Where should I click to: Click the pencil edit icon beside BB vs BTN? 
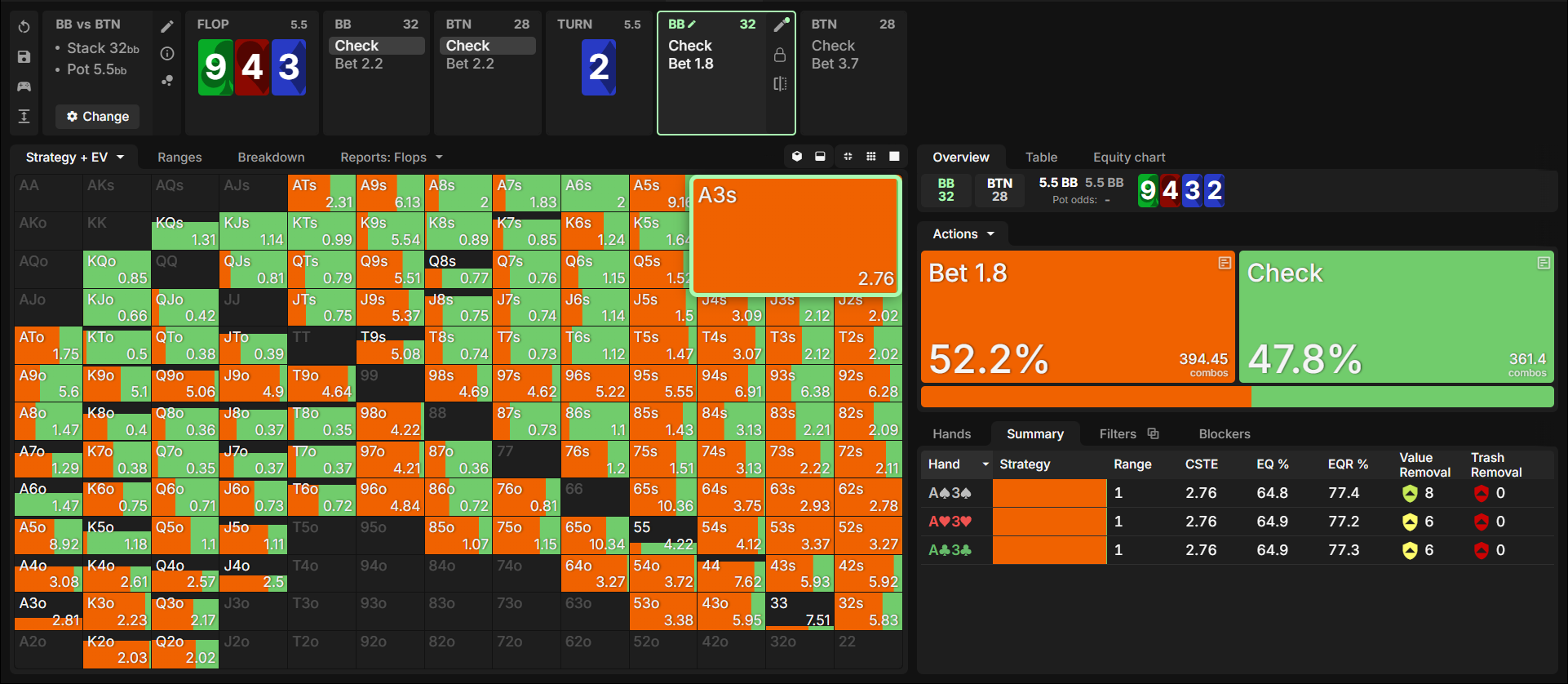(167, 27)
